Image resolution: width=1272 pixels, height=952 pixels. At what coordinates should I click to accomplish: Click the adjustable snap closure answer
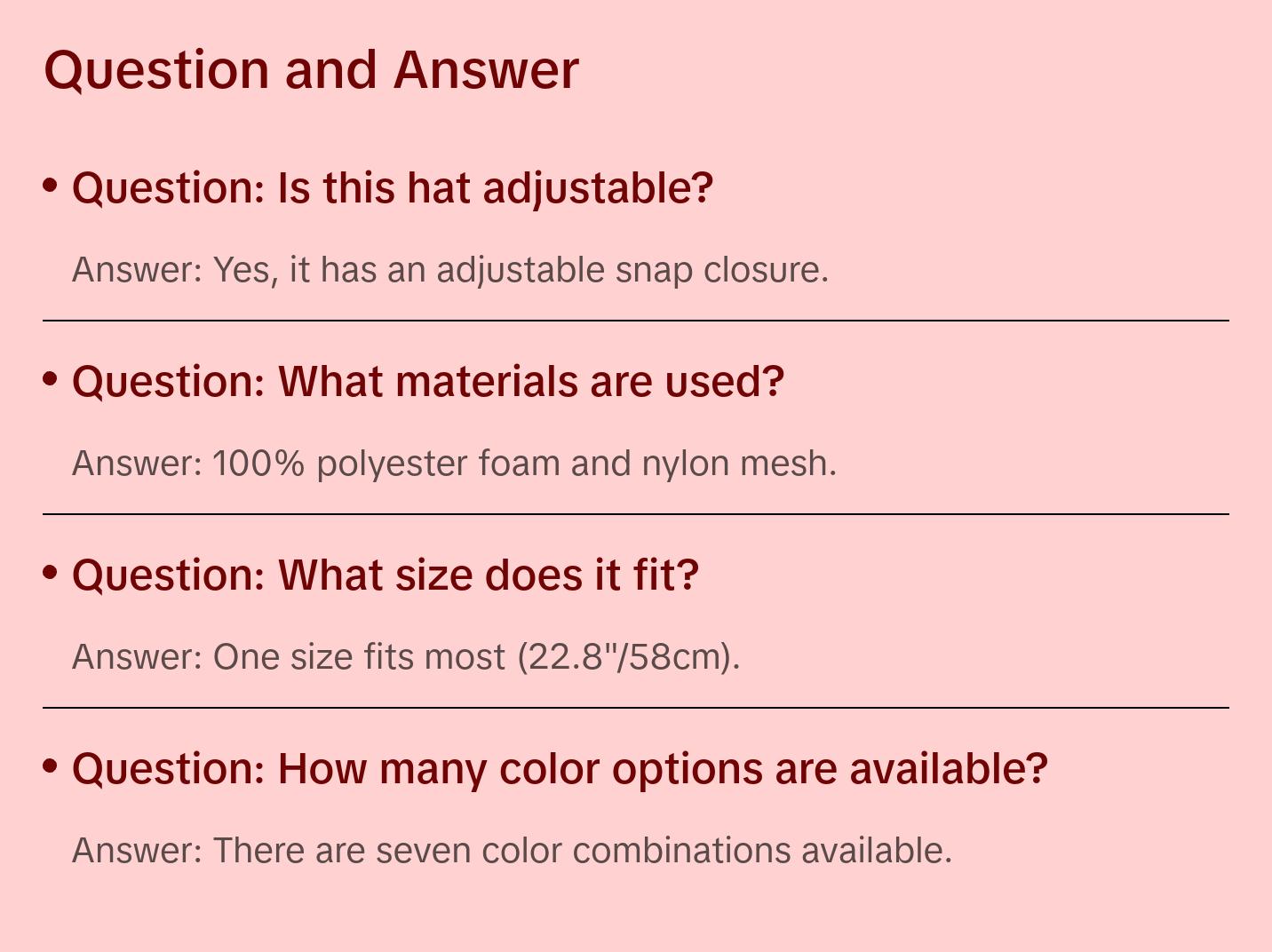[450, 270]
